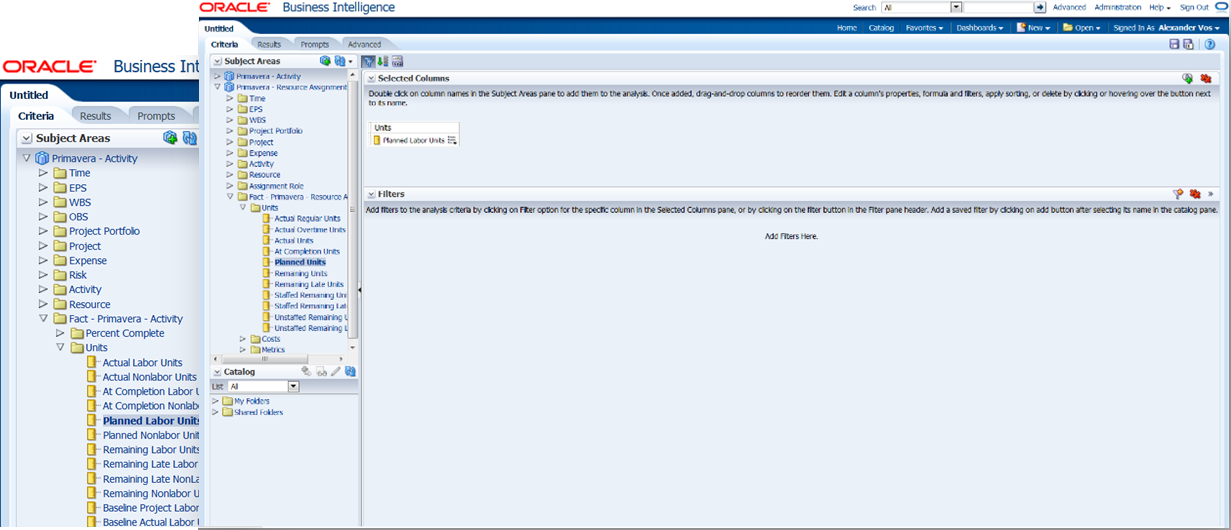Expand the Costs folder in main tree
This screenshot has height=530, width=1231.
tap(242, 339)
